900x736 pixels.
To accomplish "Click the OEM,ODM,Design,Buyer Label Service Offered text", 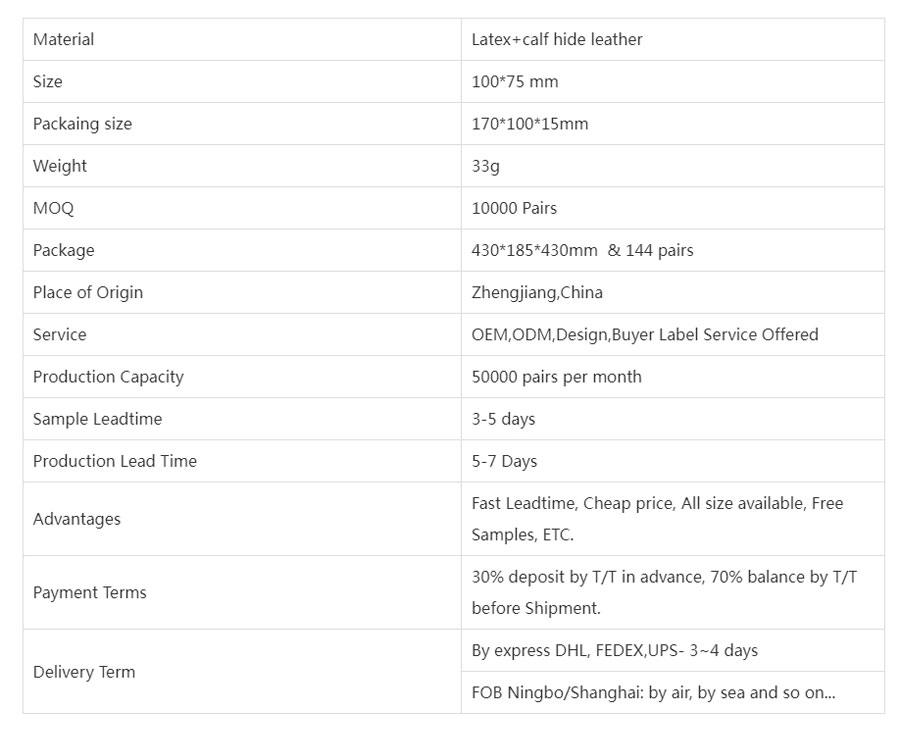I will 645,335.
